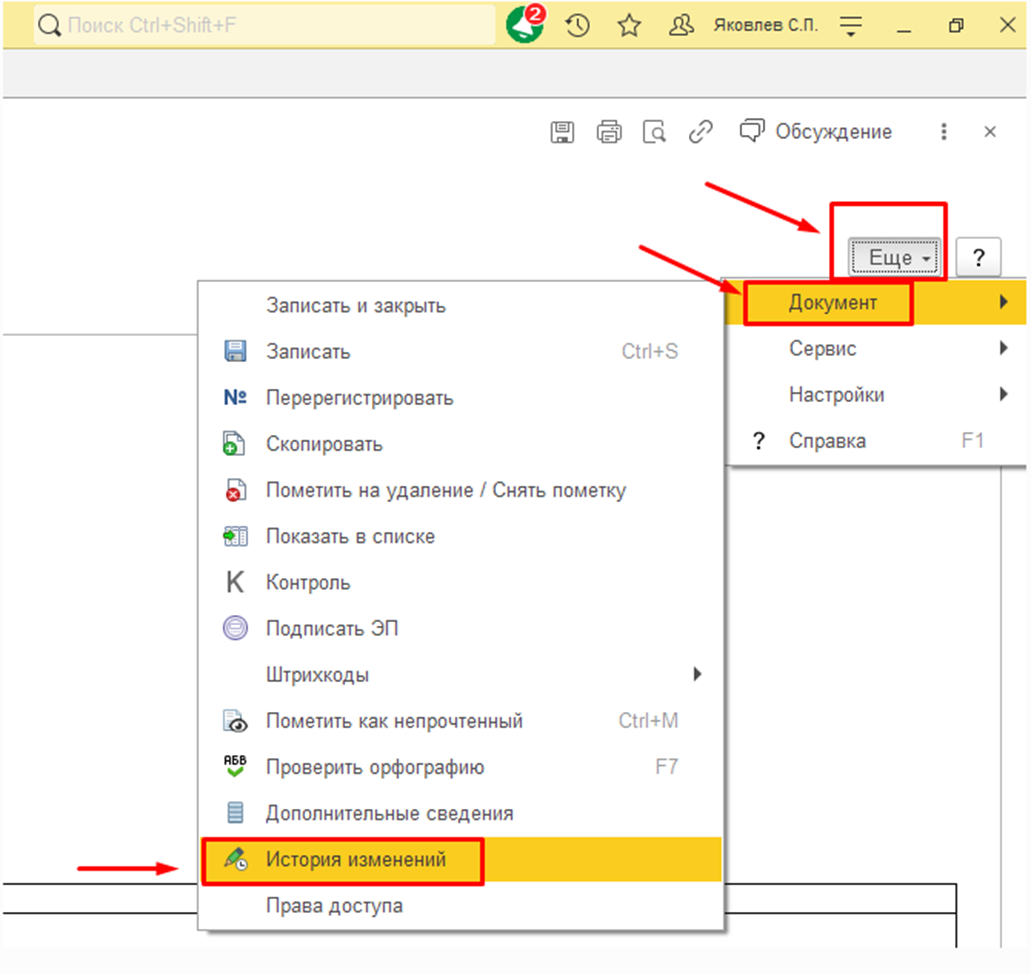Click the Еще dropdown button
The image size is (1031, 974).
point(895,258)
